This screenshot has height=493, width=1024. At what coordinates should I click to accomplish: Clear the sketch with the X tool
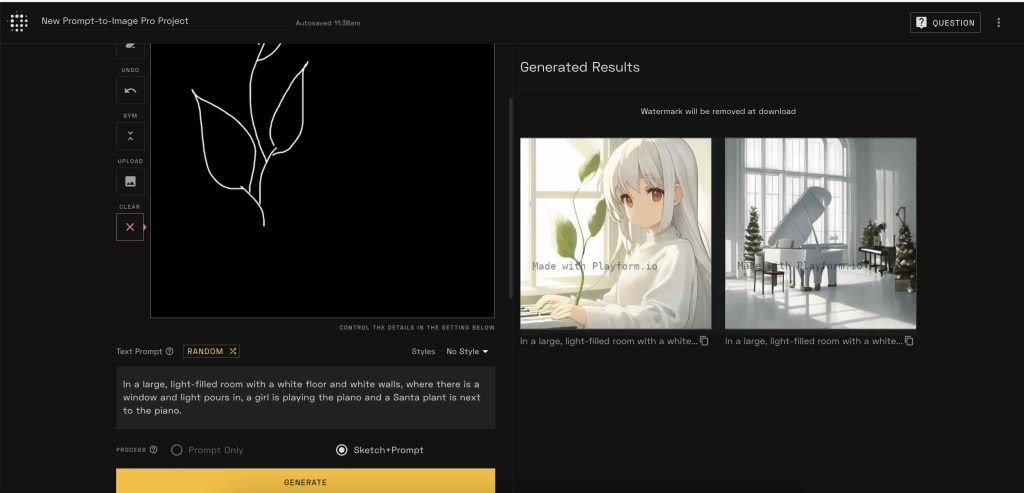tap(130, 227)
